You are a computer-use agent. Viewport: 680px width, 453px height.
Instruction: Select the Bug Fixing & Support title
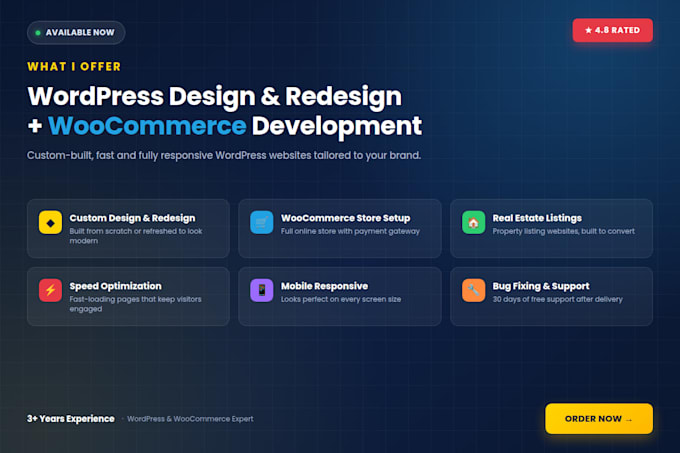pos(541,286)
